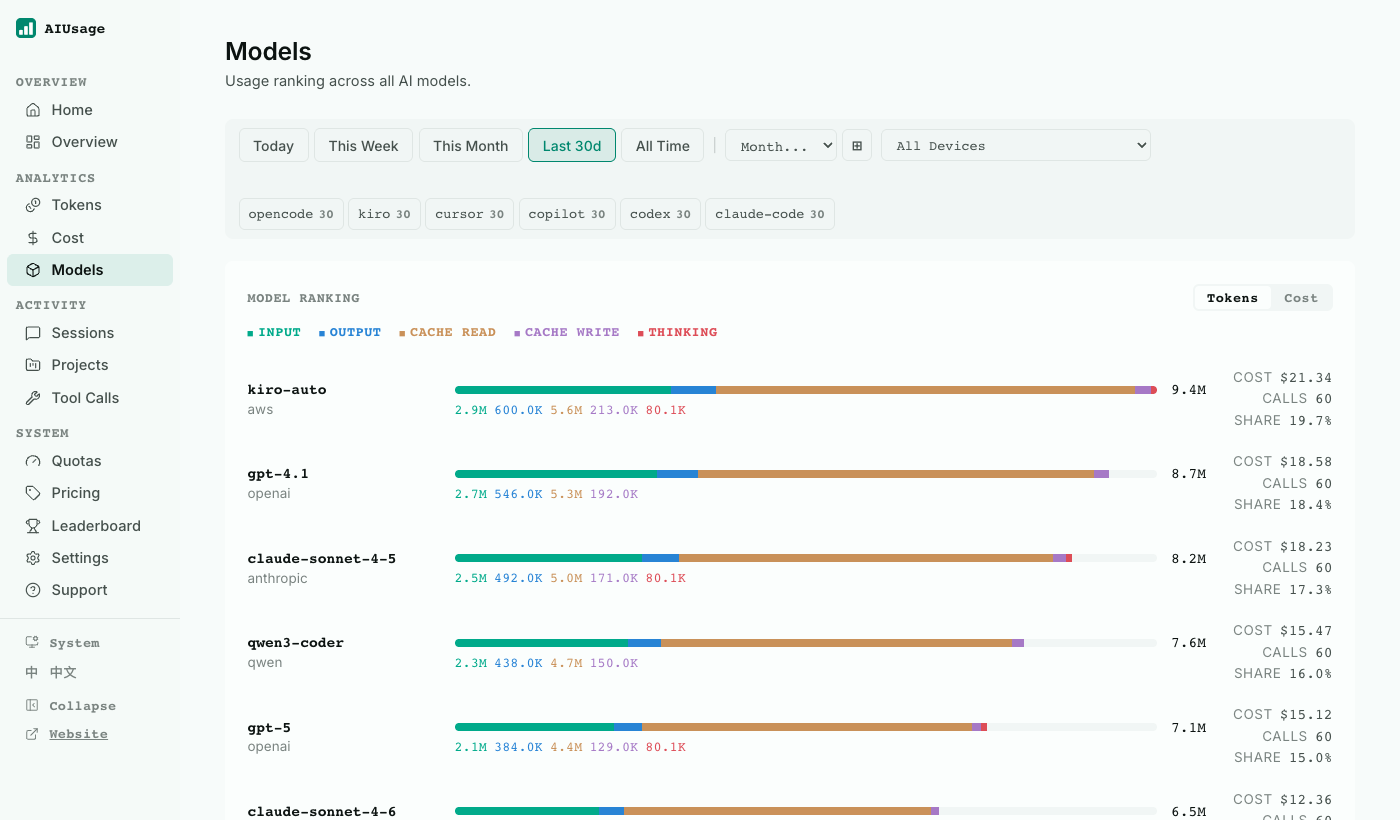Toggle the kiro source filter

pyautogui.click(x=385, y=214)
